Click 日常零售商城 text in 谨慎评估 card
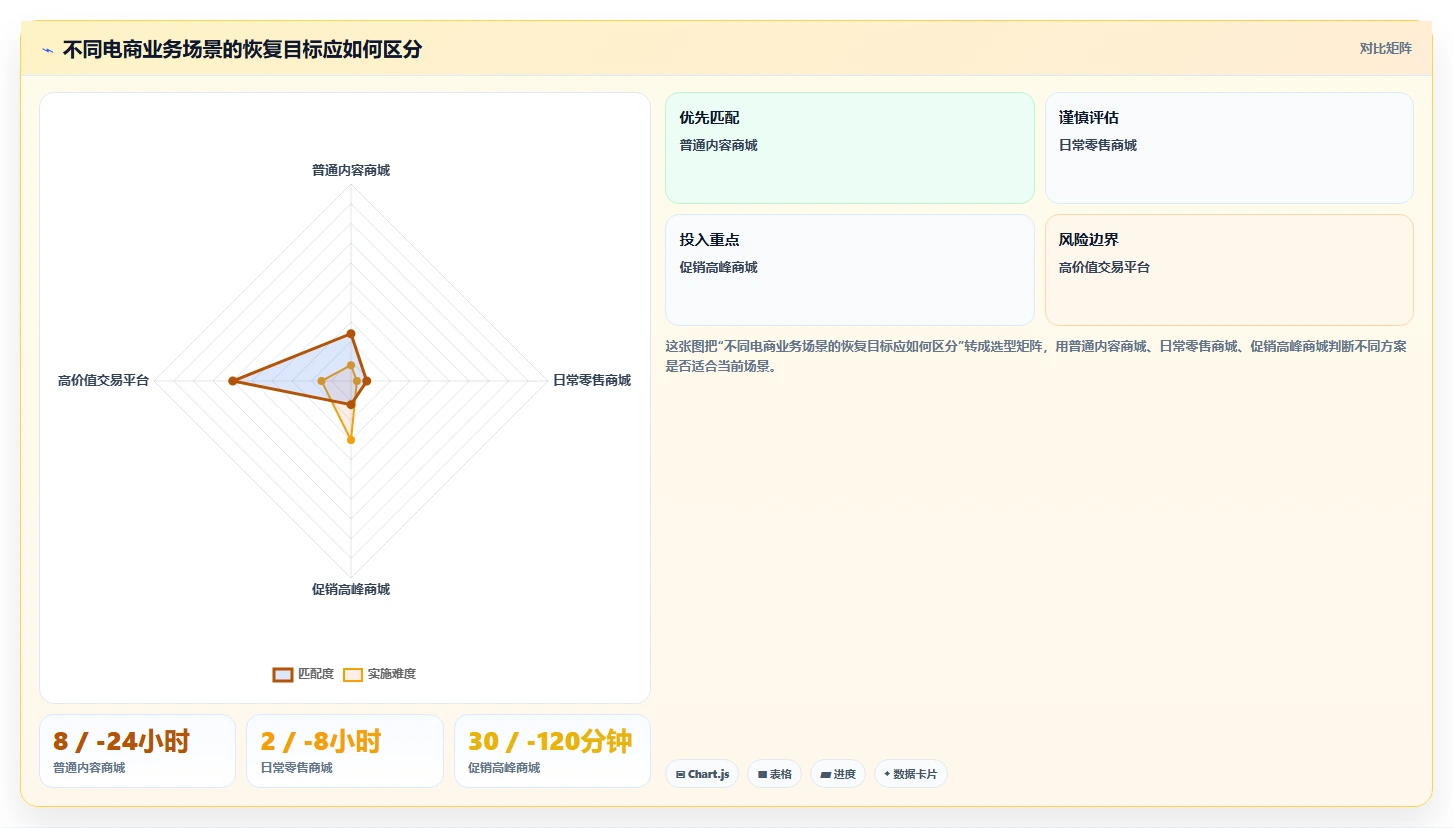Image resolution: width=1453 pixels, height=828 pixels. click(1098, 145)
